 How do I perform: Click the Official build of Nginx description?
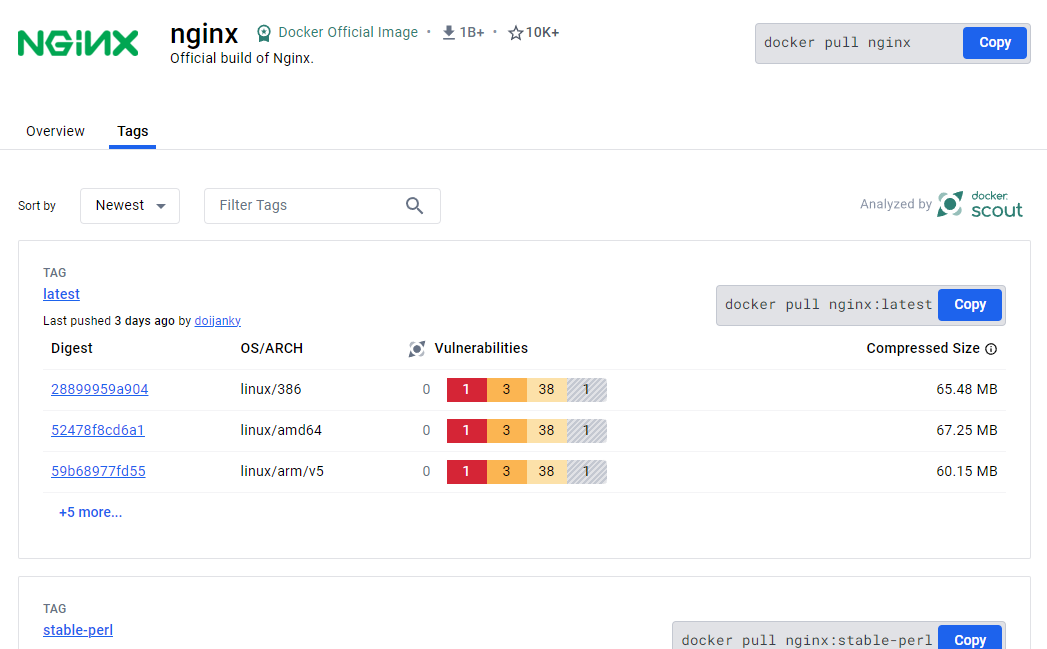242,58
